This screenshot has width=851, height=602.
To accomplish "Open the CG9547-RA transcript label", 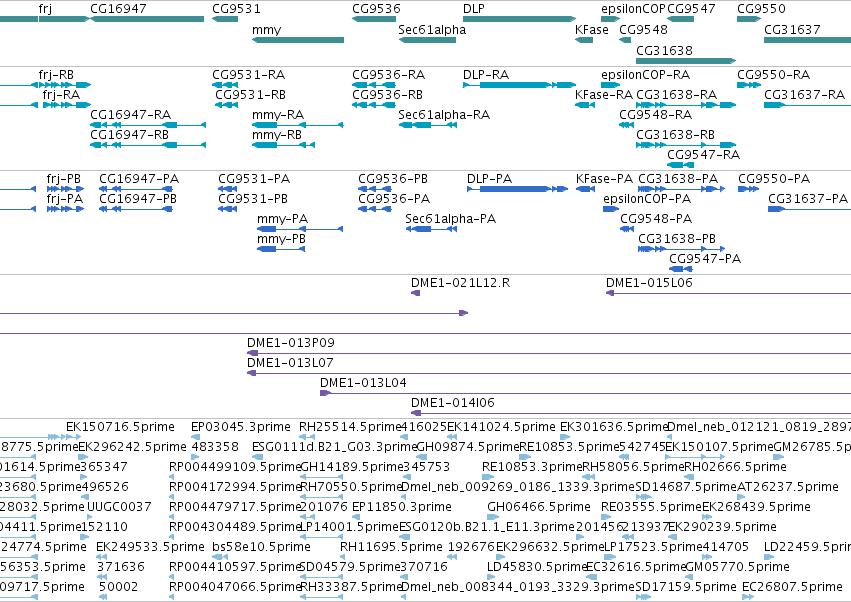I will [x=703, y=155].
